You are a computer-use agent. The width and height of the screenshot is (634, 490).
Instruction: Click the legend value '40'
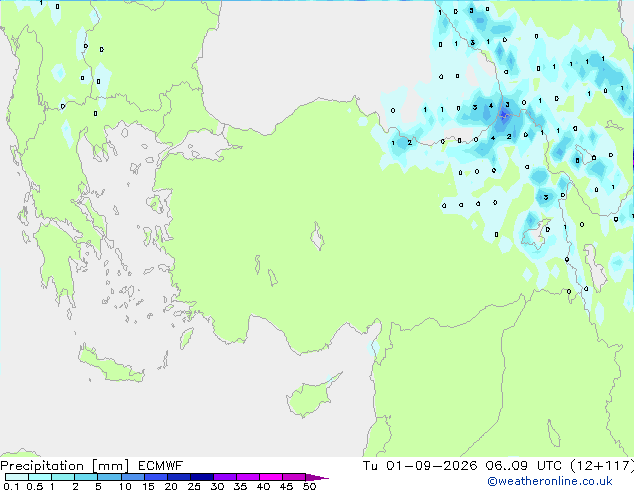coord(263,486)
